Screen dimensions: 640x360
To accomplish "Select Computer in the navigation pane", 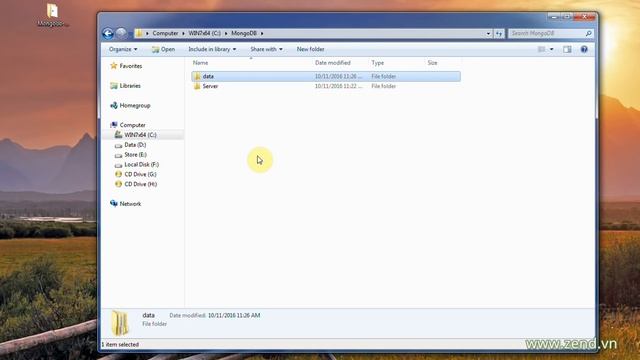I will (132, 125).
